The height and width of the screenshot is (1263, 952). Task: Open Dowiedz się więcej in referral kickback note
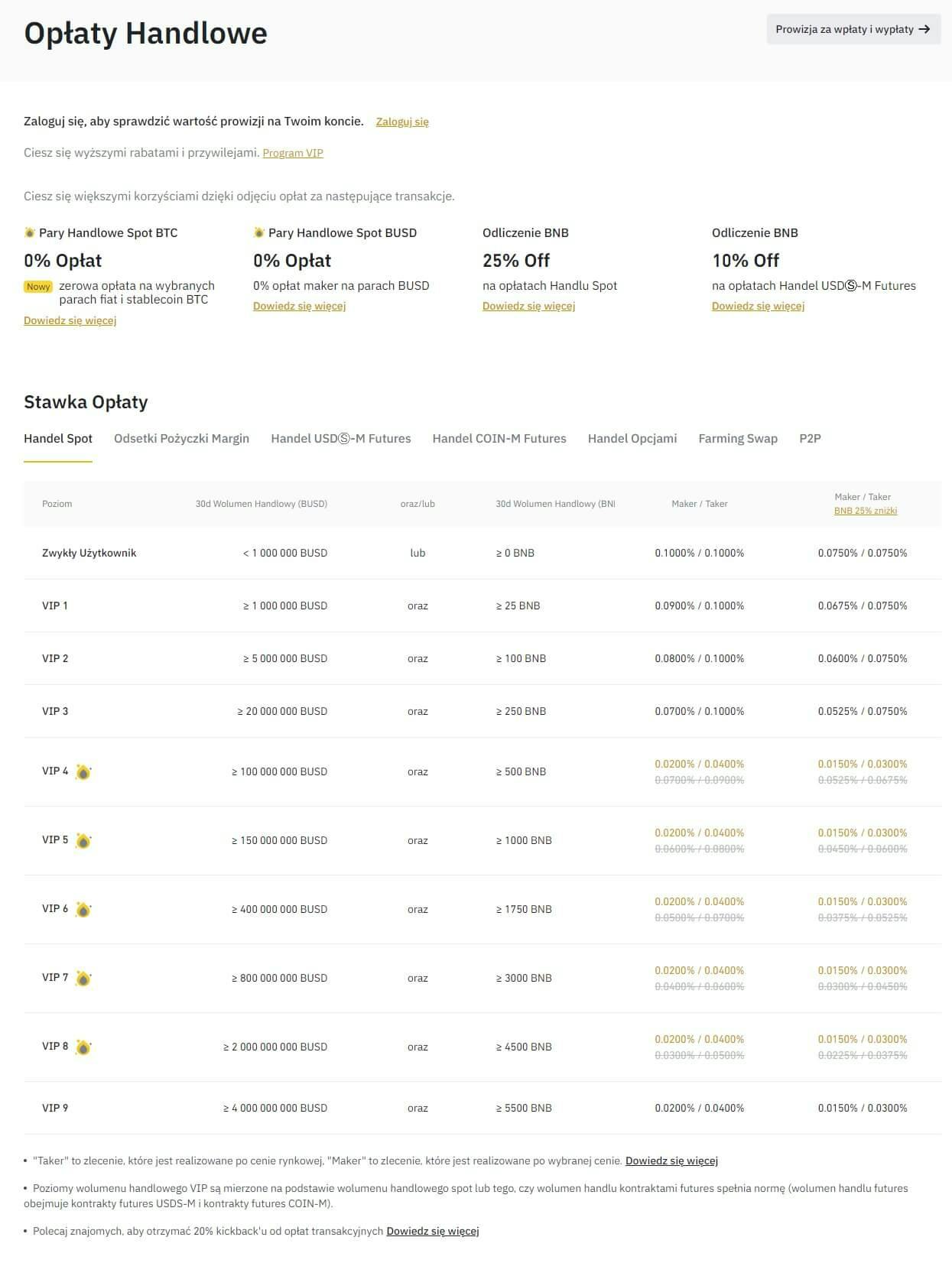coord(433,1231)
